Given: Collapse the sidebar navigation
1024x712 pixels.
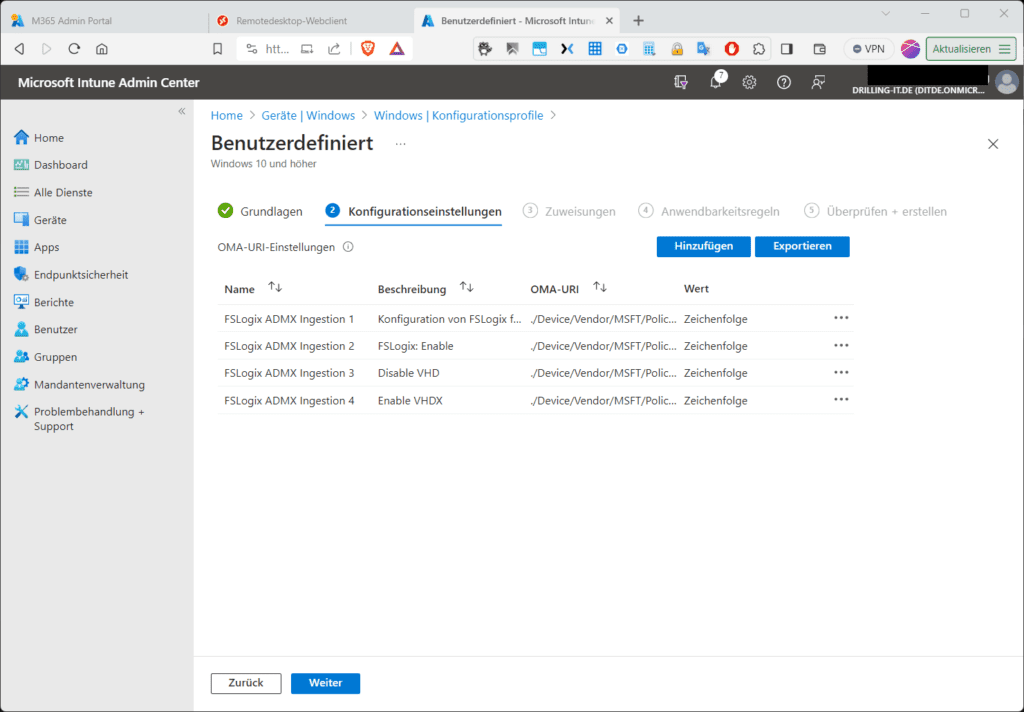Looking at the screenshot, I should [x=182, y=111].
